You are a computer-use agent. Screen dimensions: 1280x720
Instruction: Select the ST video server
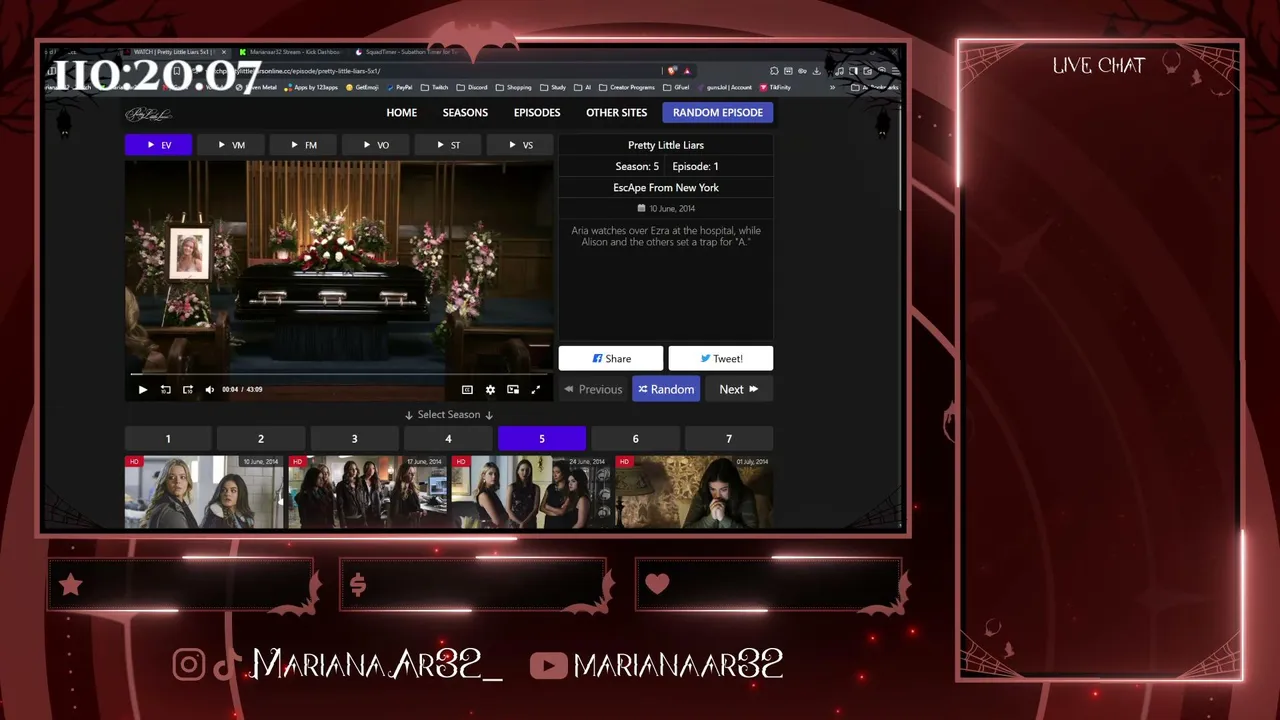[447, 145]
